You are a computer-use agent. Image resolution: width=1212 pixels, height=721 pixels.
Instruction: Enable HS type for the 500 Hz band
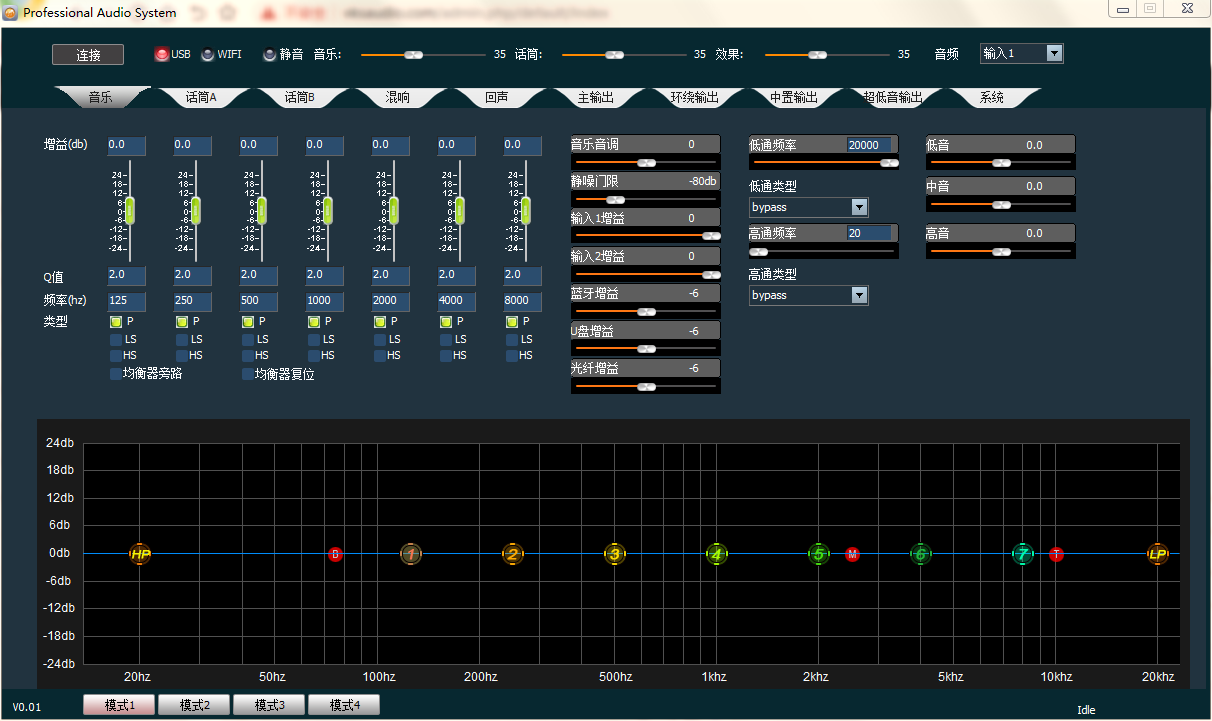[x=248, y=355]
